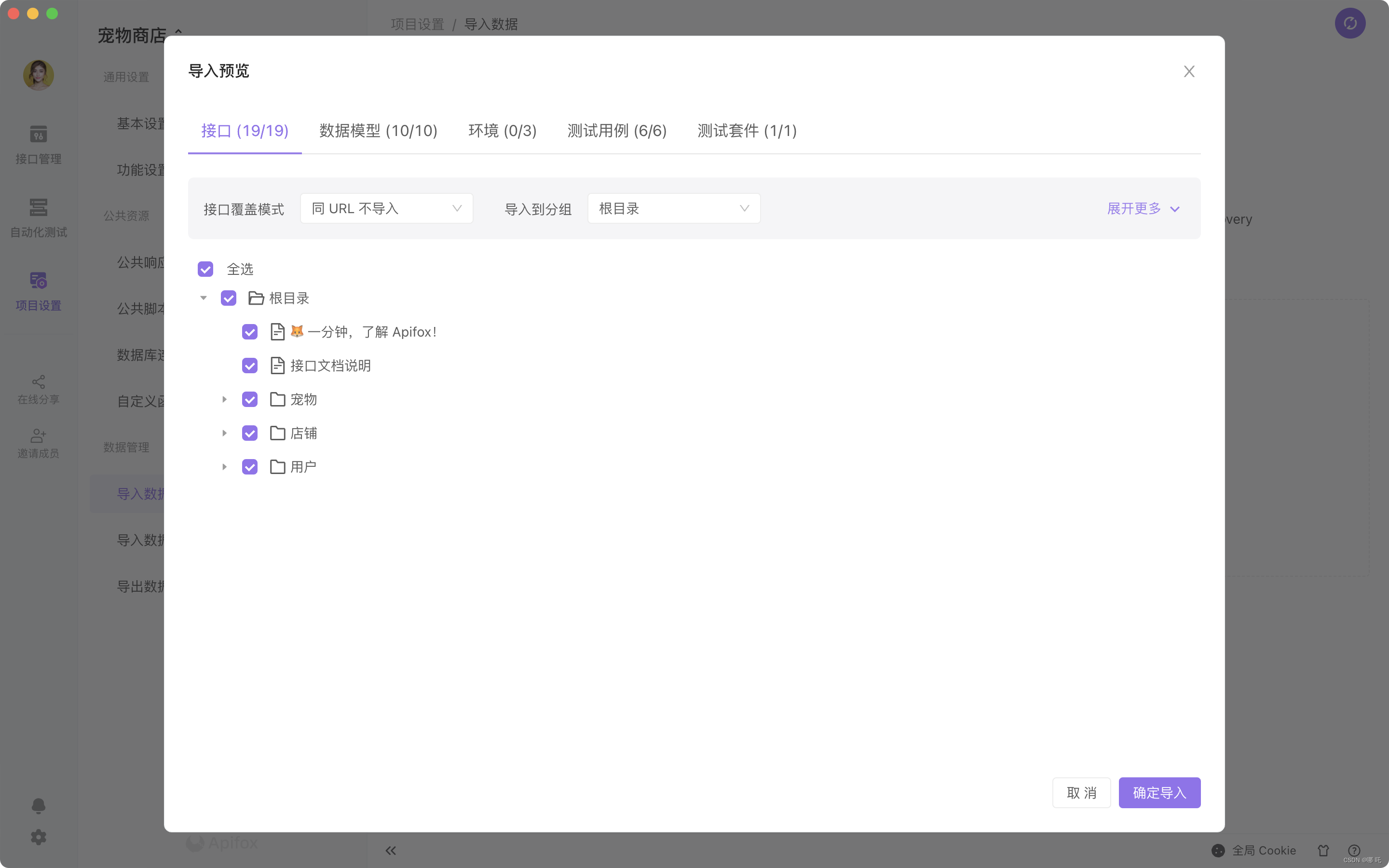Open the 接口覆盖模式 dropdown
Image resolution: width=1389 pixels, height=868 pixels.
coord(386,208)
